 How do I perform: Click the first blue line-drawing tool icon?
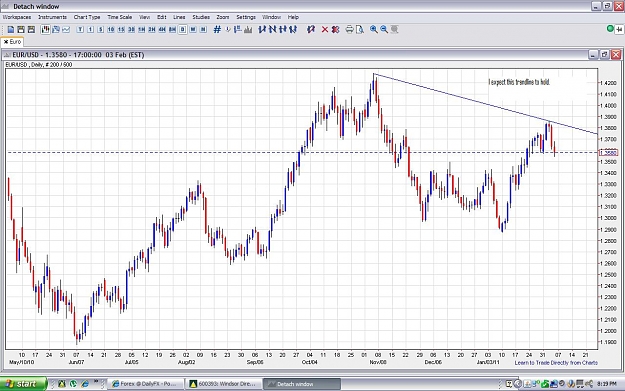click(262, 29)
